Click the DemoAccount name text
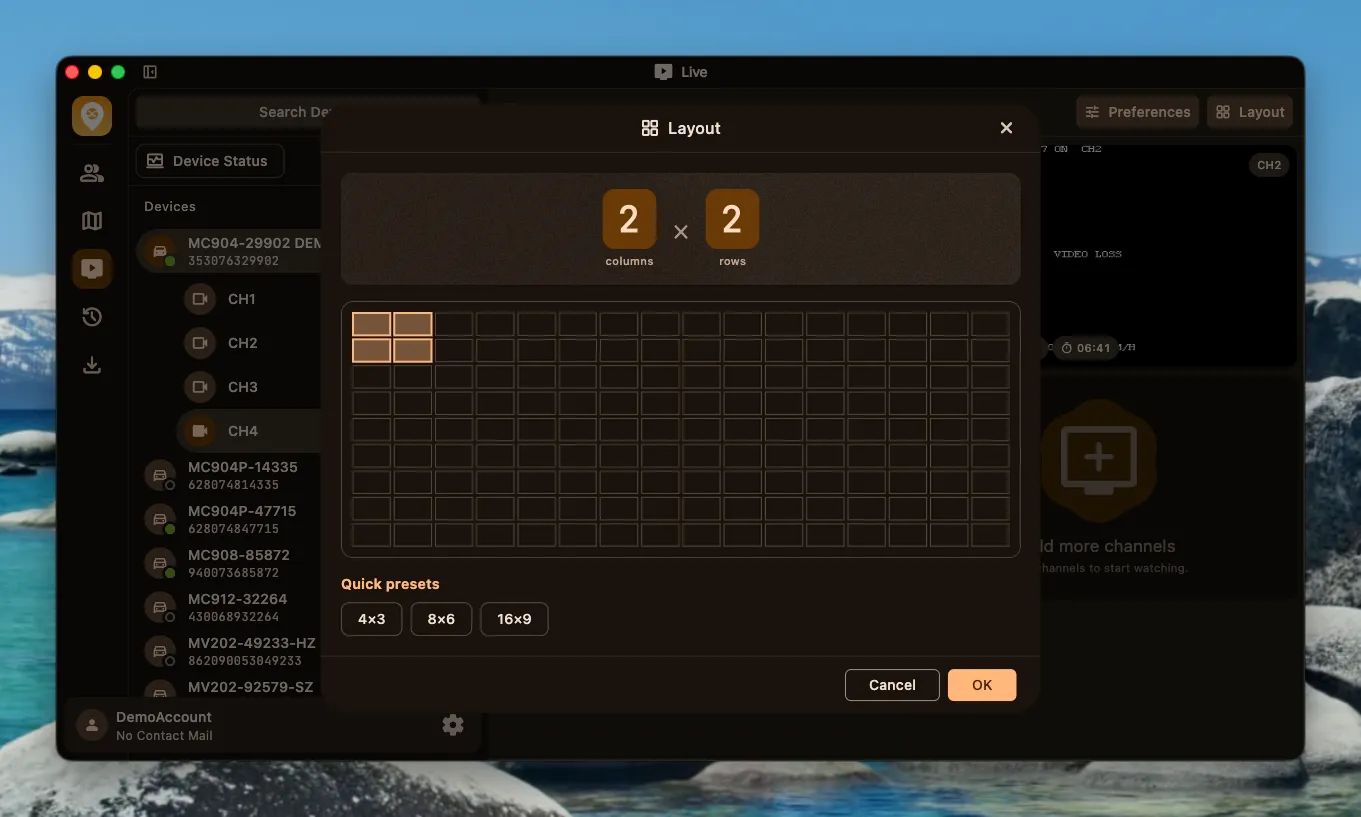The height and width of the screenshot is (817, 1361). click(164, 717)
